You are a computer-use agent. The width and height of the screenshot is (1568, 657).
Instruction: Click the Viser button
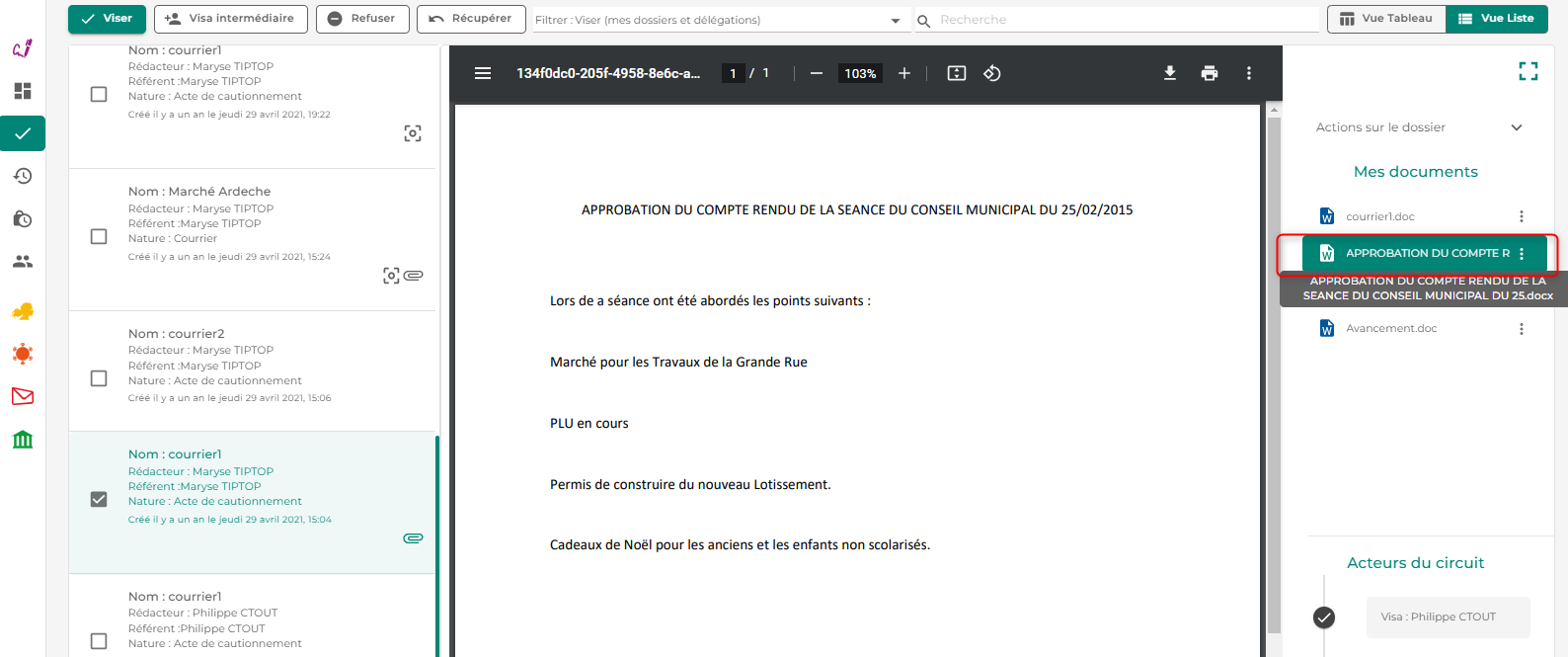[107, 19]
